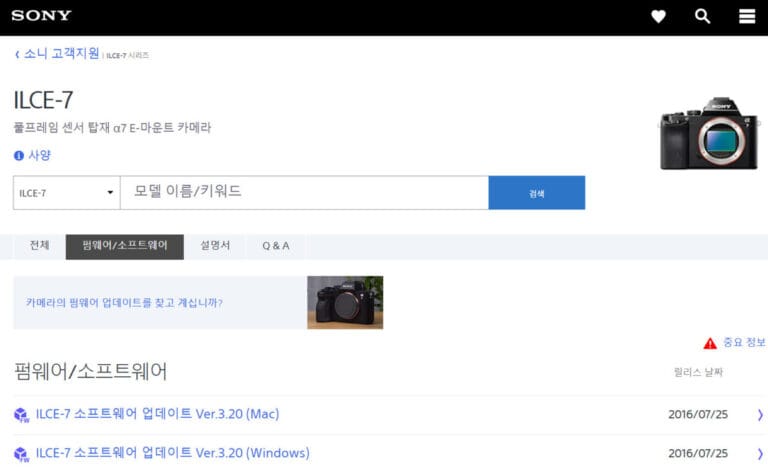The height and width of the screenshot is (471, 768).
Task: Click firmware icon for Ver.3.20 (Mac)
Action: pyautogui.click(x=22, y=415)
